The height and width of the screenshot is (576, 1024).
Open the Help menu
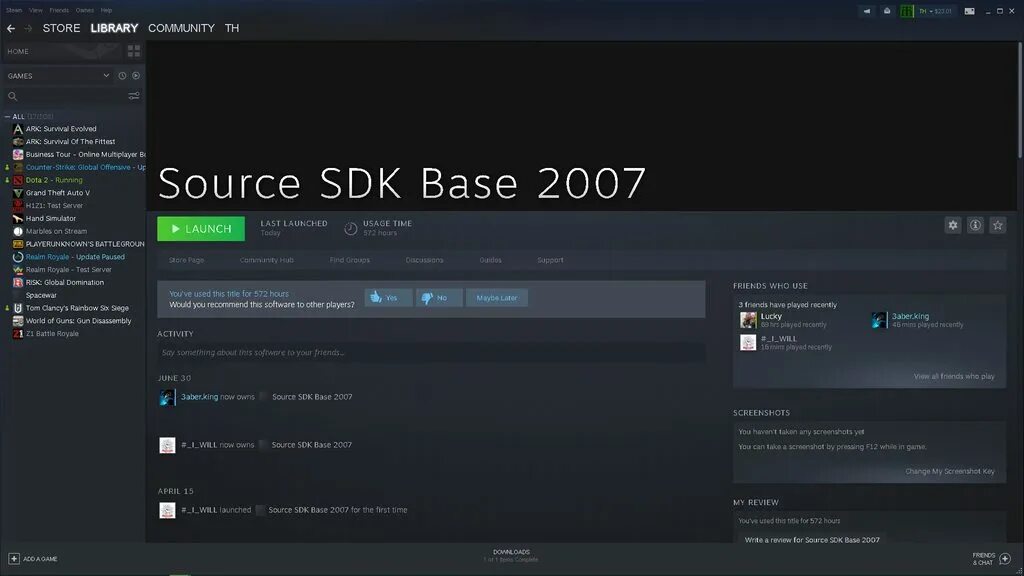point(106,10)
